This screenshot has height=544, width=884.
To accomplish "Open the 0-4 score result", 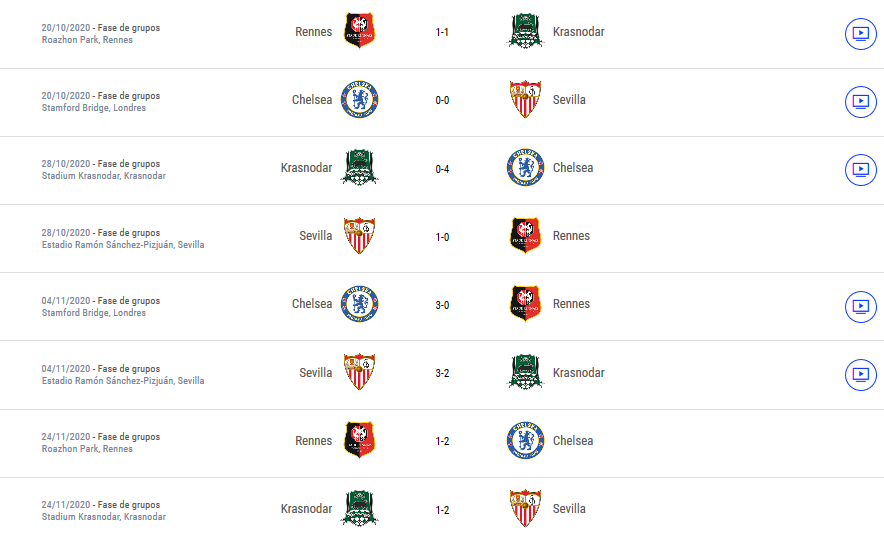I will (442, 169).
